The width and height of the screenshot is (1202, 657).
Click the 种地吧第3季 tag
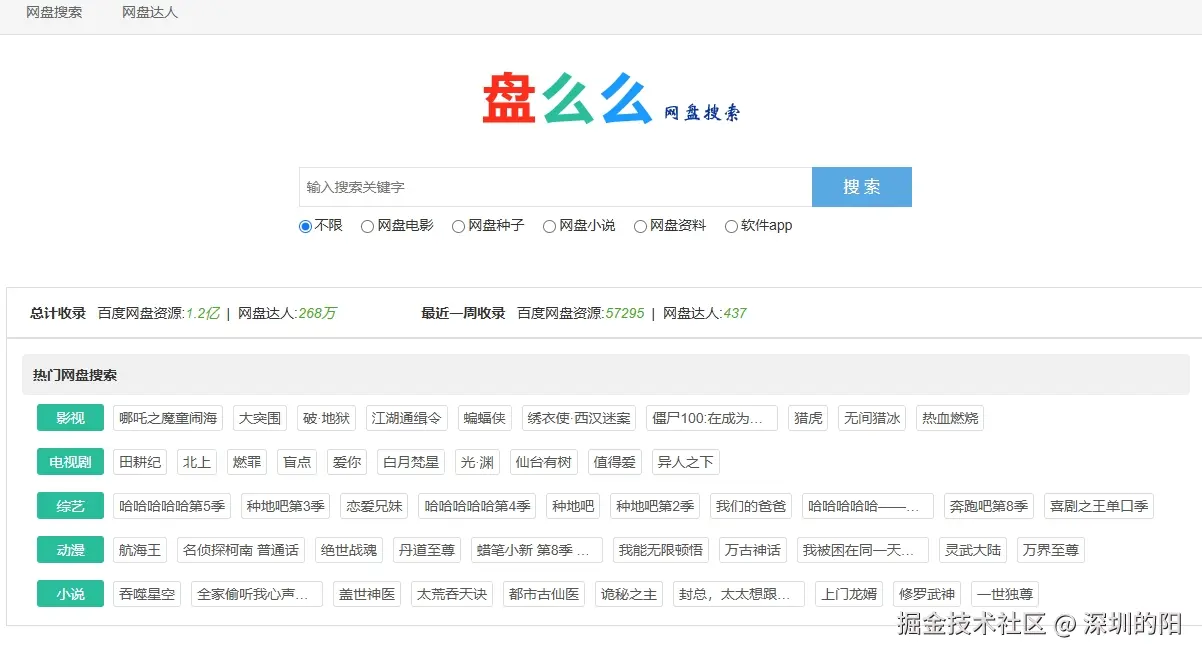click(x=286, y=506)
